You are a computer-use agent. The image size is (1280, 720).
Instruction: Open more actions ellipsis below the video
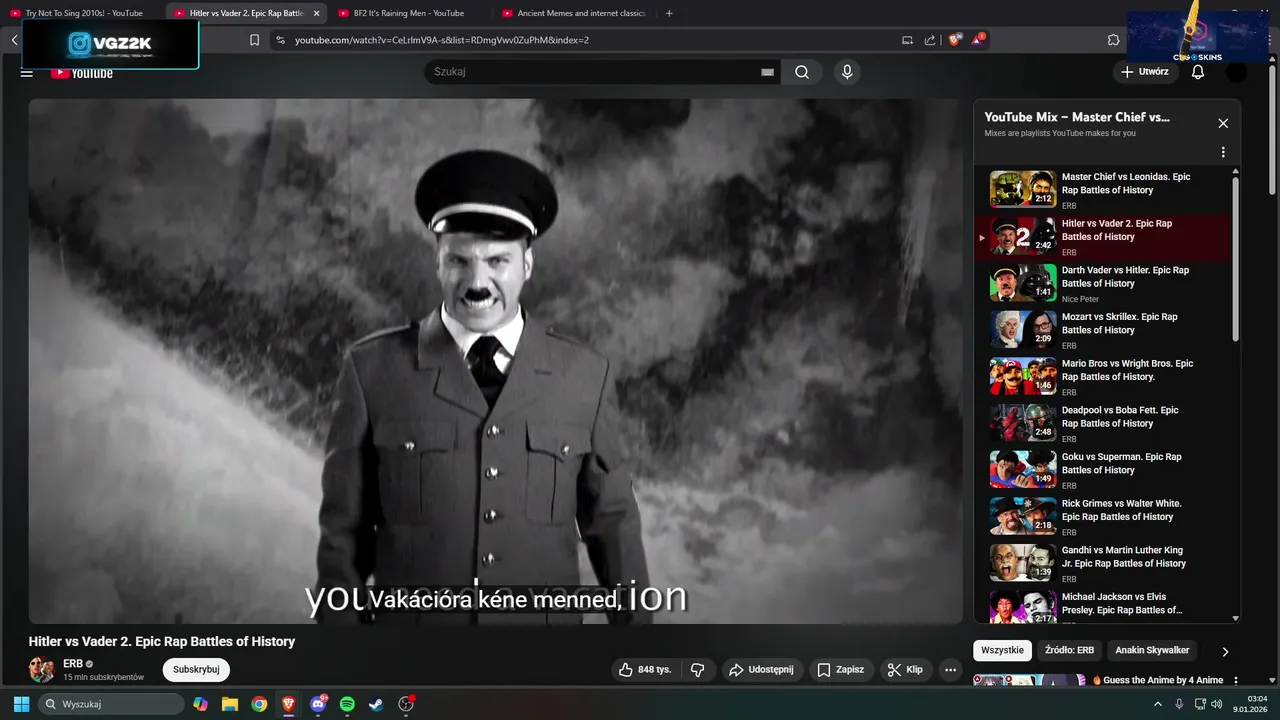(950, 669)
